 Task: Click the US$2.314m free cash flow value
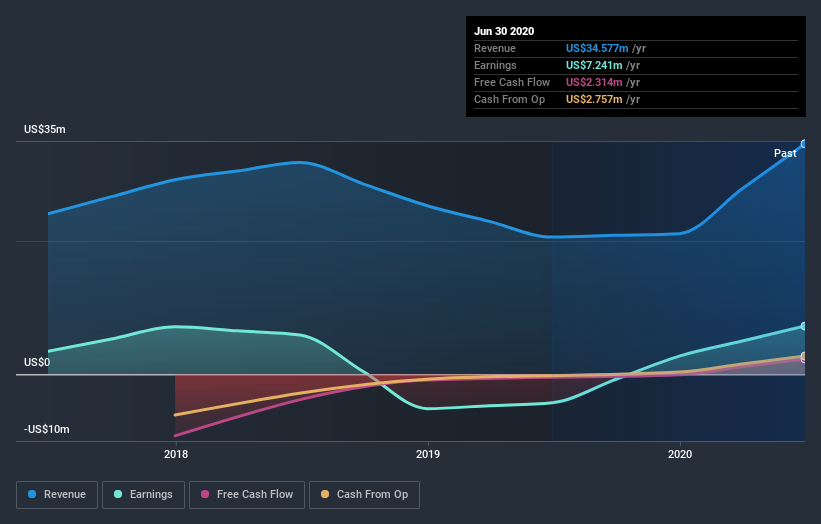coord(594,82)
